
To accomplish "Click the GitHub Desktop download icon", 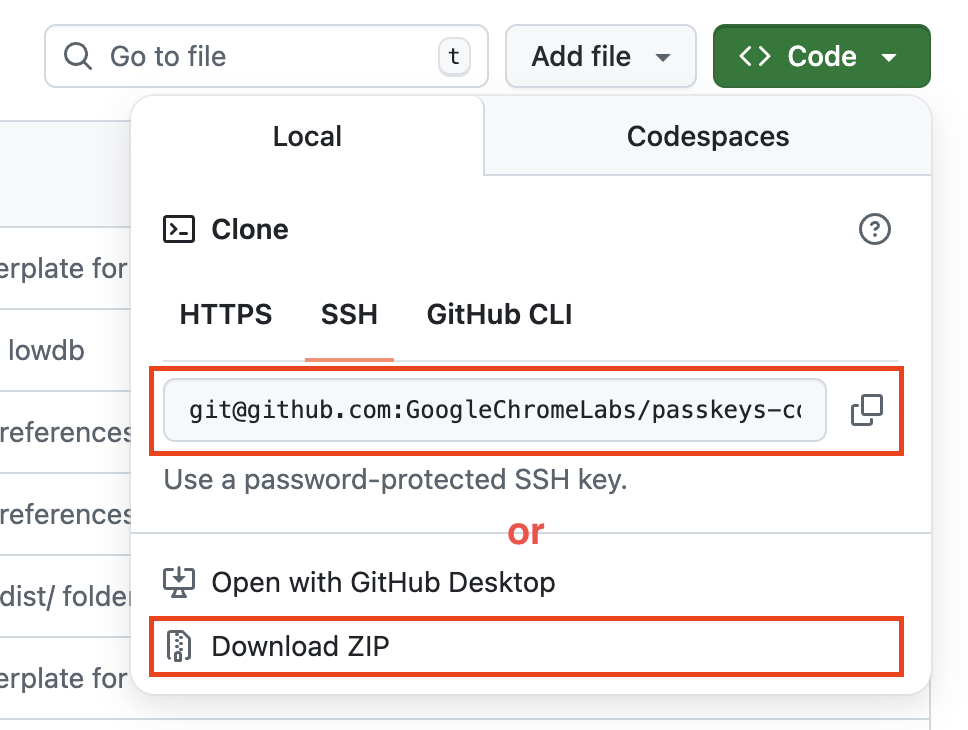I will (179, 582).
